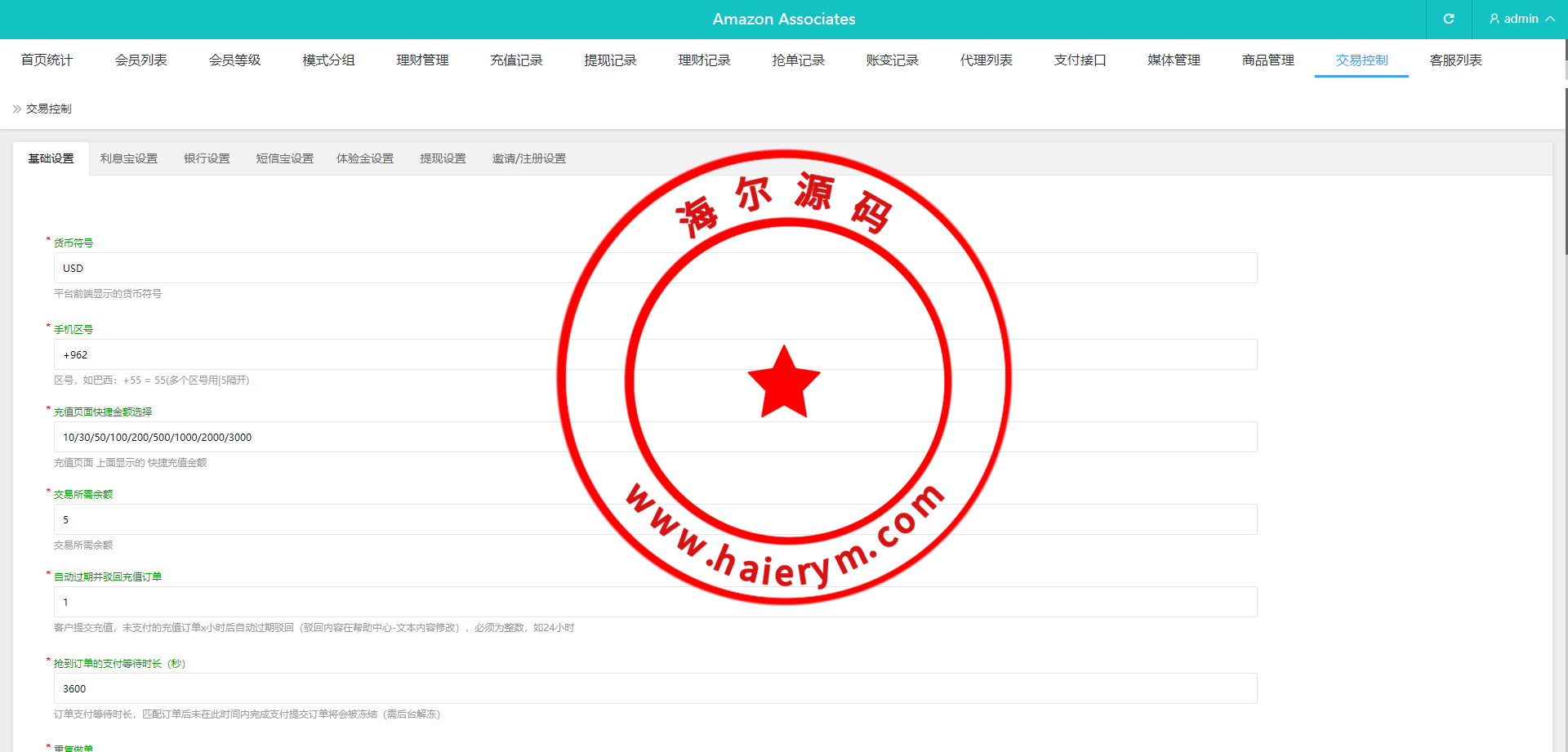
Task: Open the 提现设置 tab
Action: pyautogui.click(x=443, y=158)
